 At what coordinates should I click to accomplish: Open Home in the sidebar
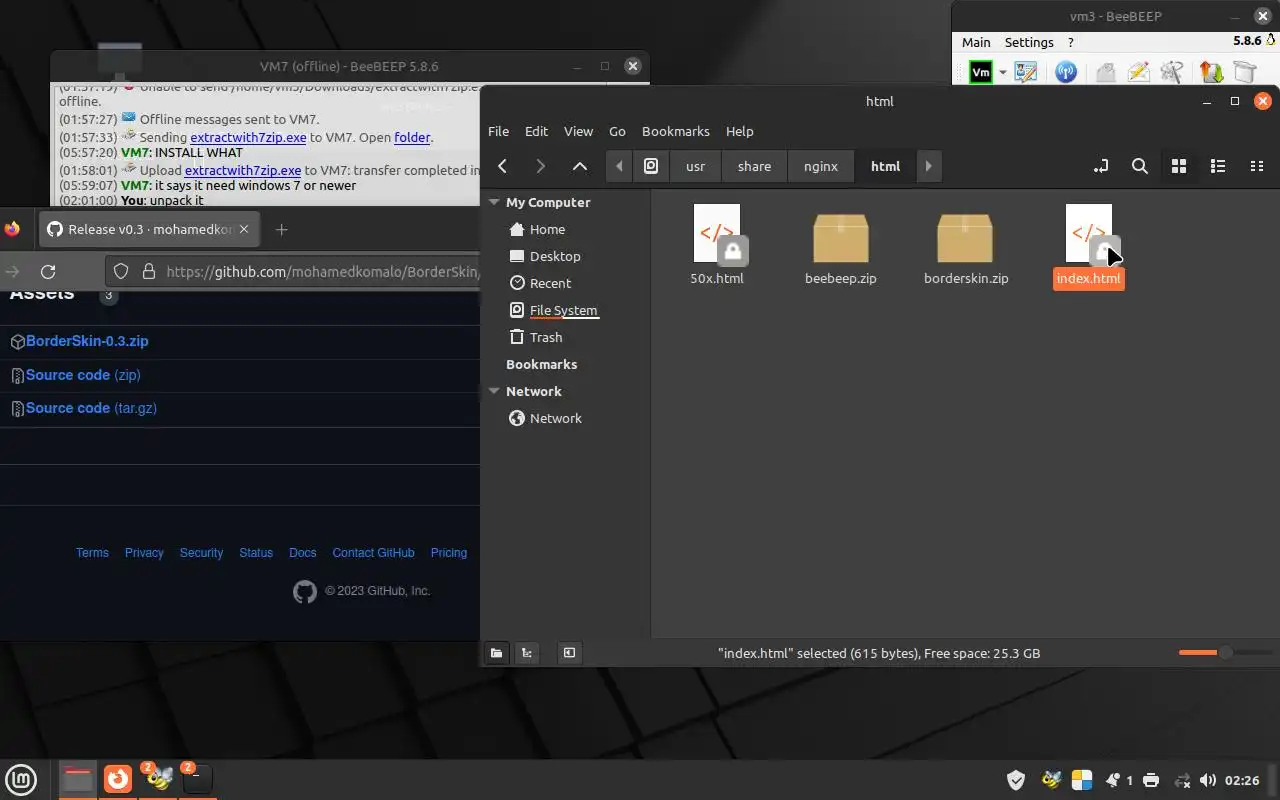[547, 229]
